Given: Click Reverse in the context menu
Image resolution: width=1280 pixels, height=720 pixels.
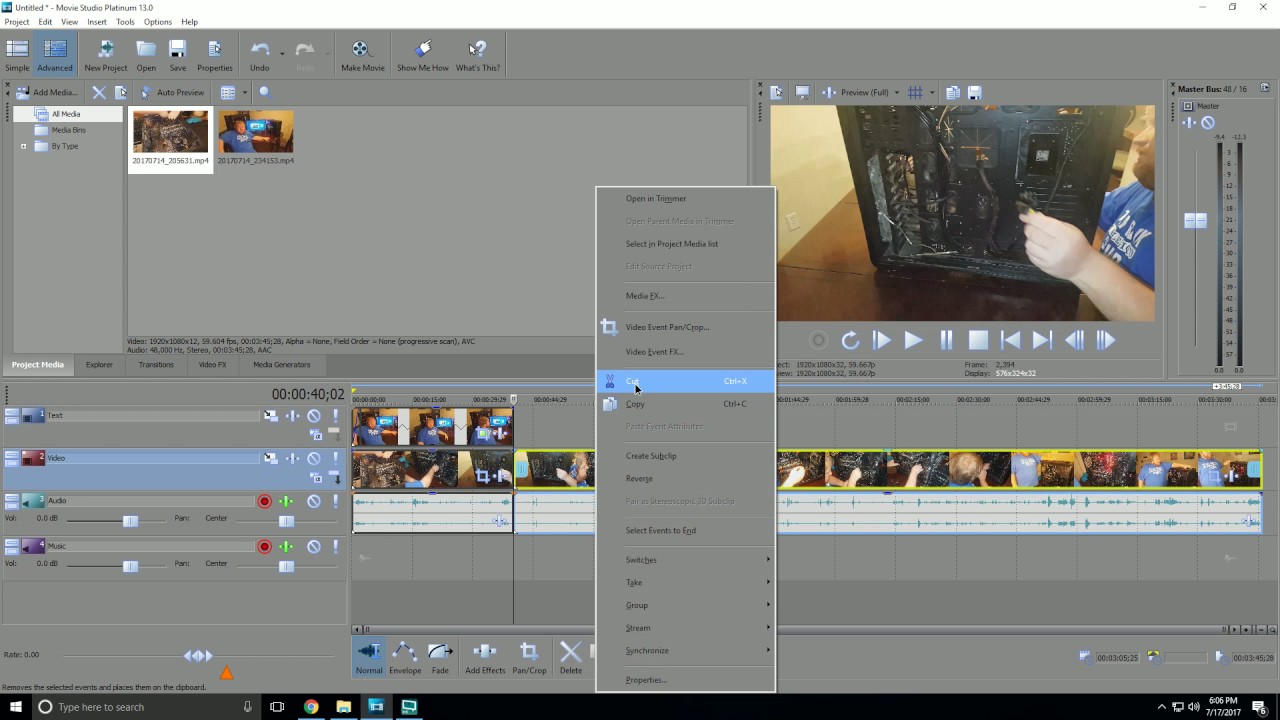Looking at the screenshot, I should pos(685,478).
